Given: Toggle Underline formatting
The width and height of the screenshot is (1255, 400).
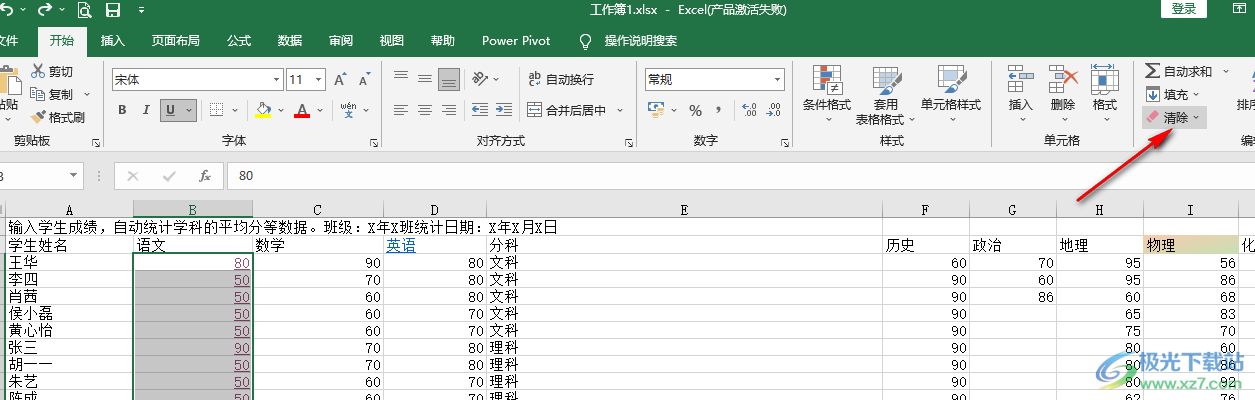Looking at the screenshot, I should (171, 110).
